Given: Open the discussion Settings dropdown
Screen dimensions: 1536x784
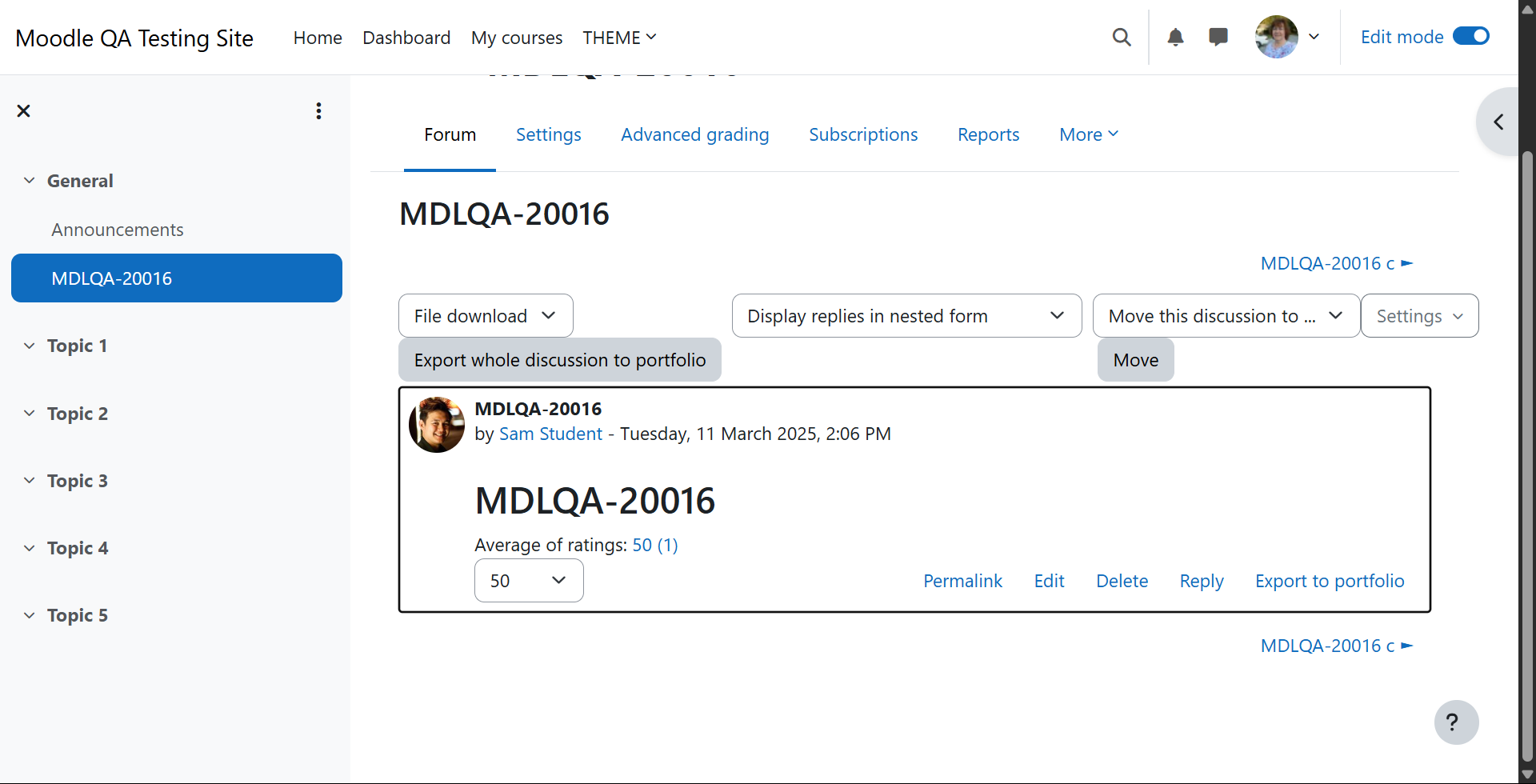Looking at the screenshot, I should (x=1419, y=316).
